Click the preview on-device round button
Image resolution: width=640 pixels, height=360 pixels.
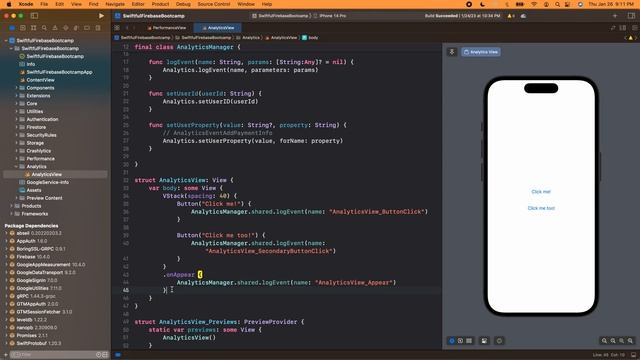tap(499, 340)
